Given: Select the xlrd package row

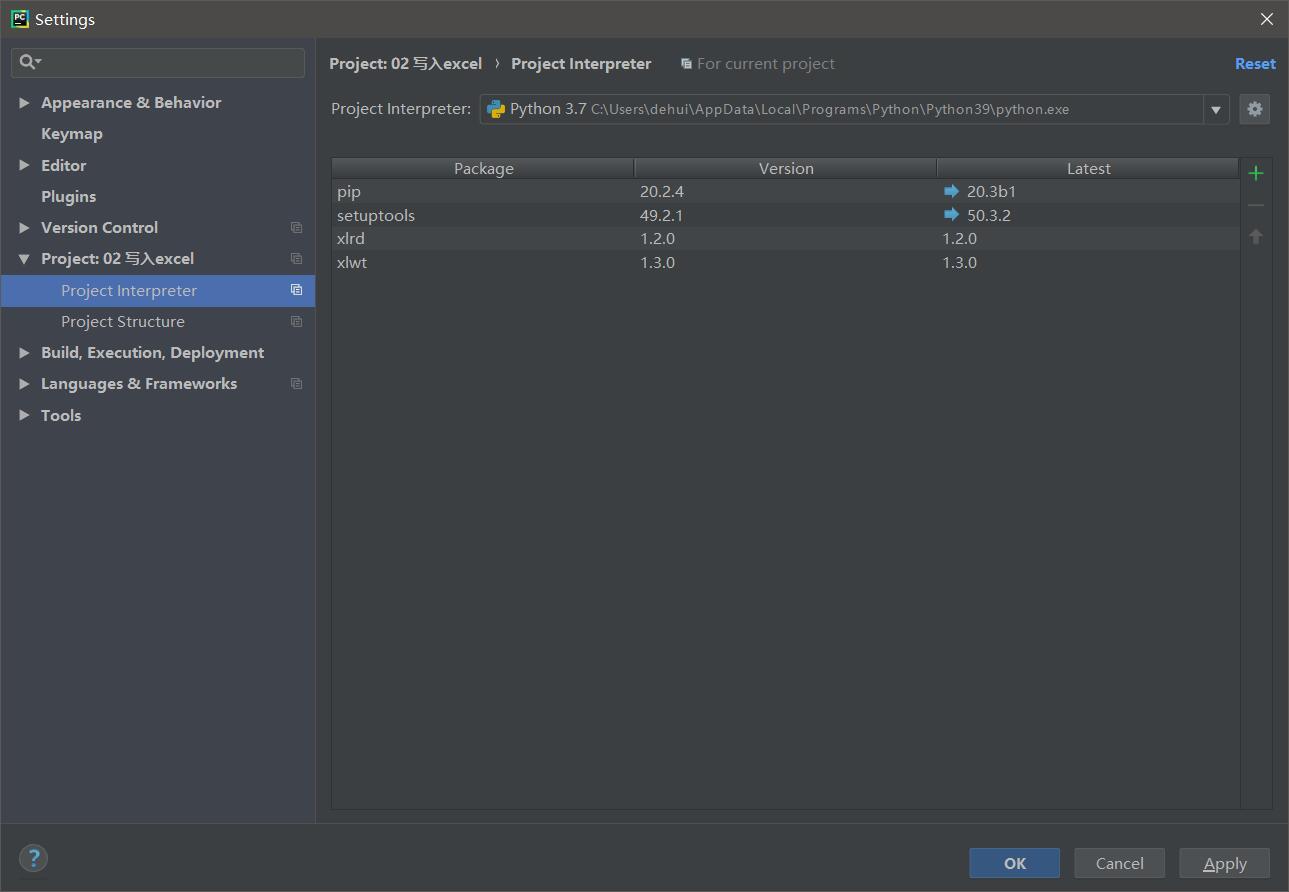Looking at the screenshot, I should (785, 238).
